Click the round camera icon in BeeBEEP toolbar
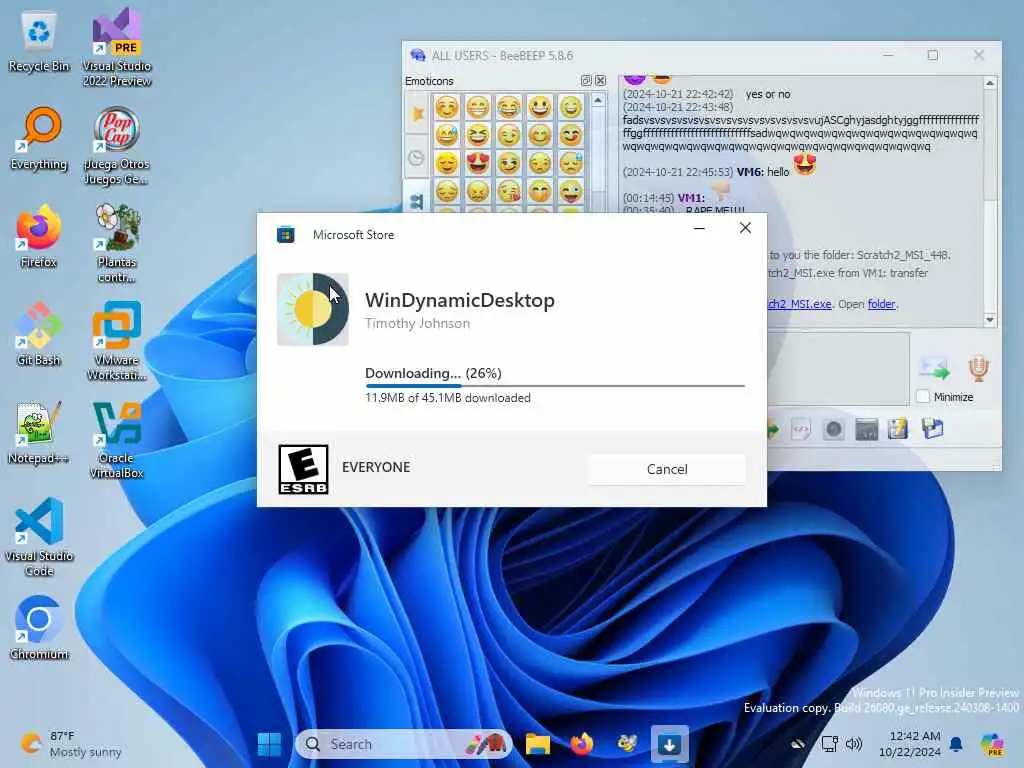This screenshot has height=768, width=1024. click(x=833, y=429)
